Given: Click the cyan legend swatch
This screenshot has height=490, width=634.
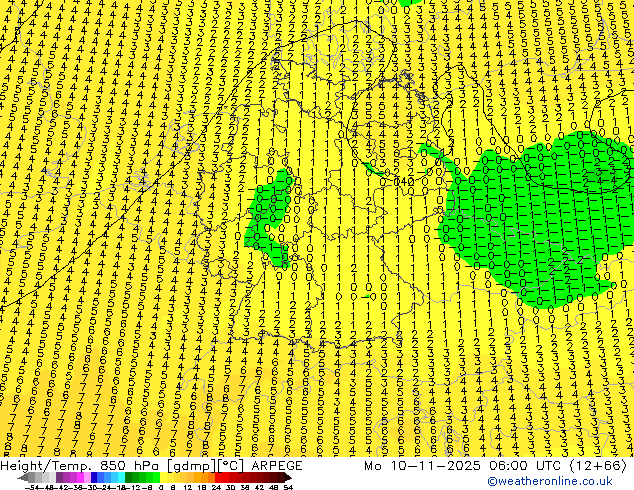Looking at the screenshot, I should 121,478.
